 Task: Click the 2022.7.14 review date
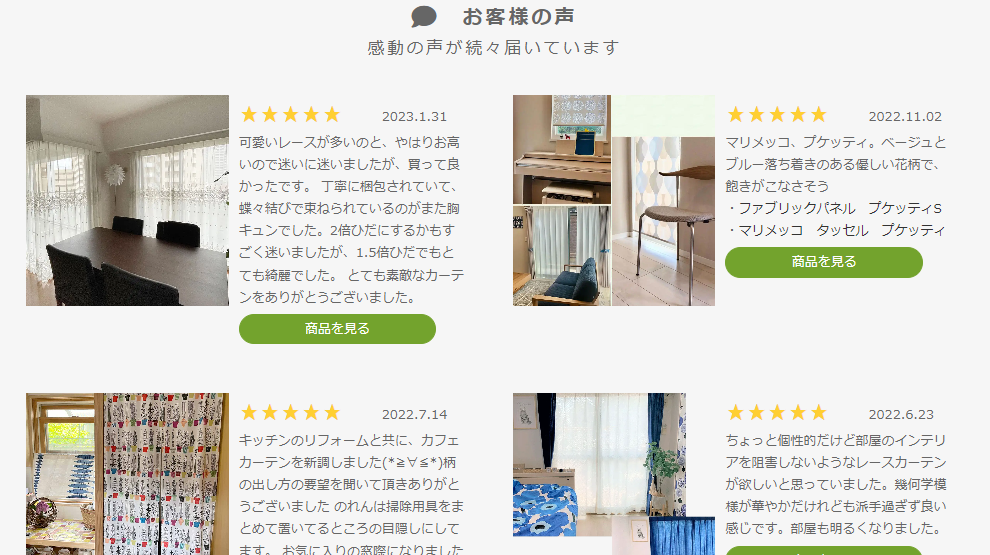point(414,415)
